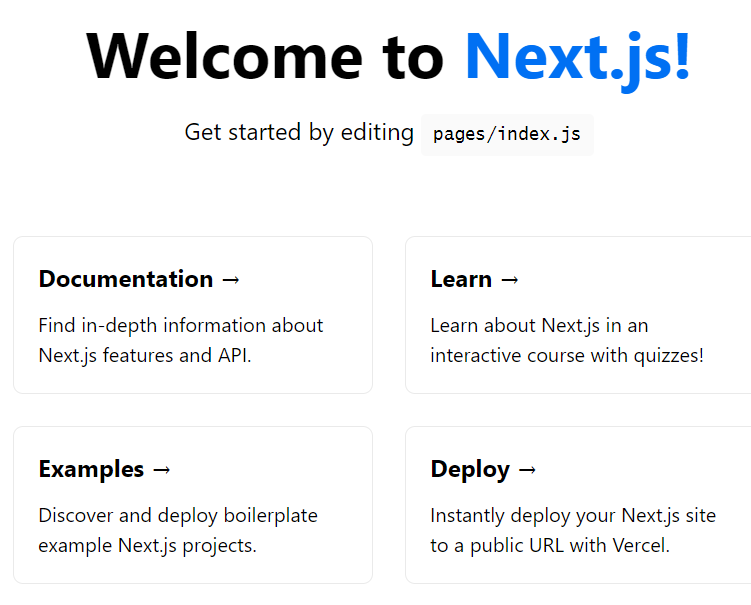Click the 'Get started by editing' text

(x=299, y=133)
